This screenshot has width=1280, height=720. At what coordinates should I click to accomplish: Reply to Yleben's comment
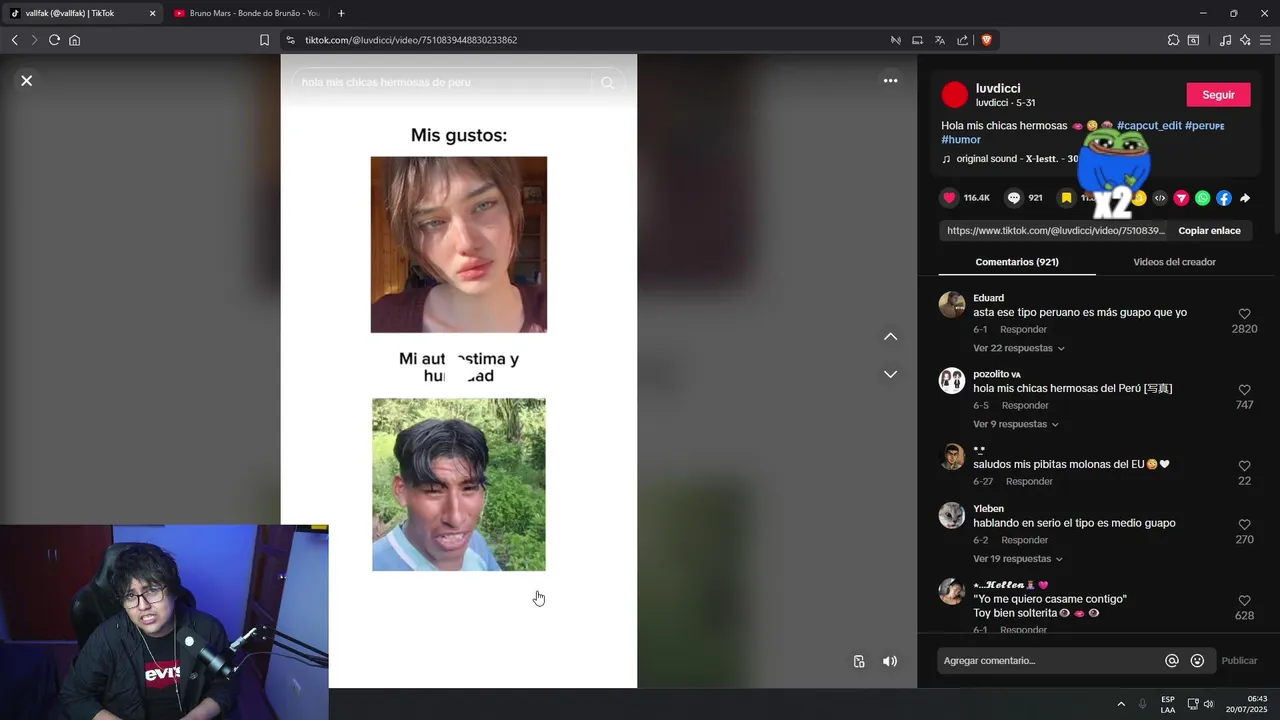point(1024,540)
